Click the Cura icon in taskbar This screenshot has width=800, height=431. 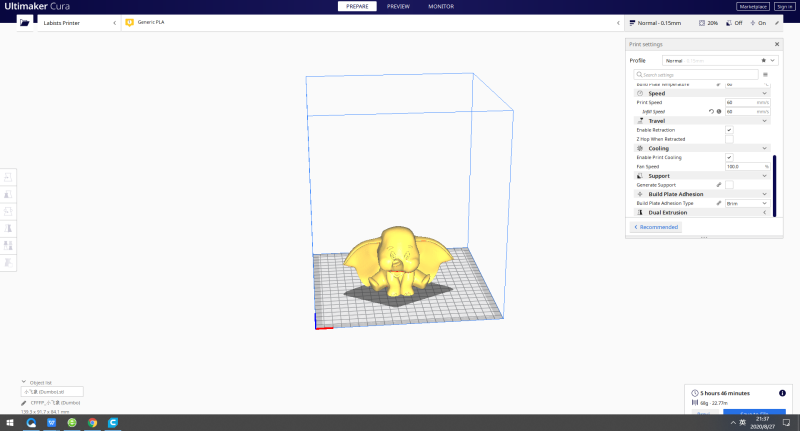pos(113,422)
